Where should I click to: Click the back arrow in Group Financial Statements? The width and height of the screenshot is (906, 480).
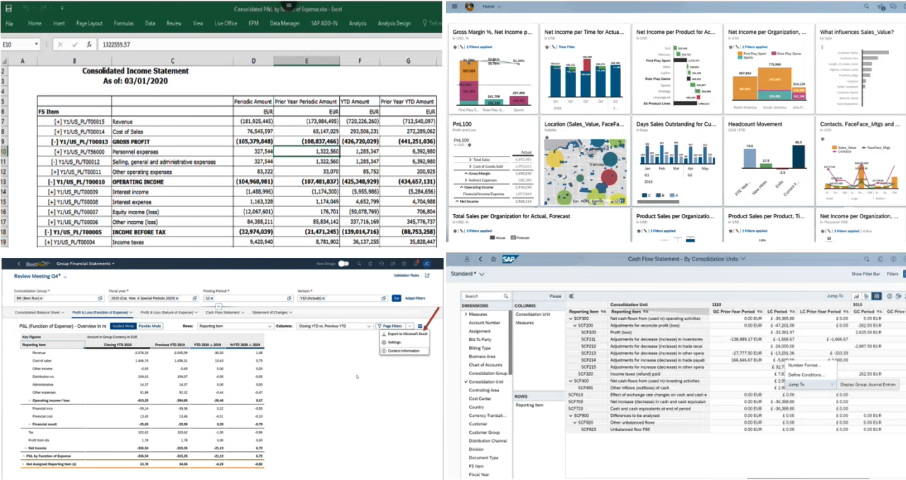18,263
